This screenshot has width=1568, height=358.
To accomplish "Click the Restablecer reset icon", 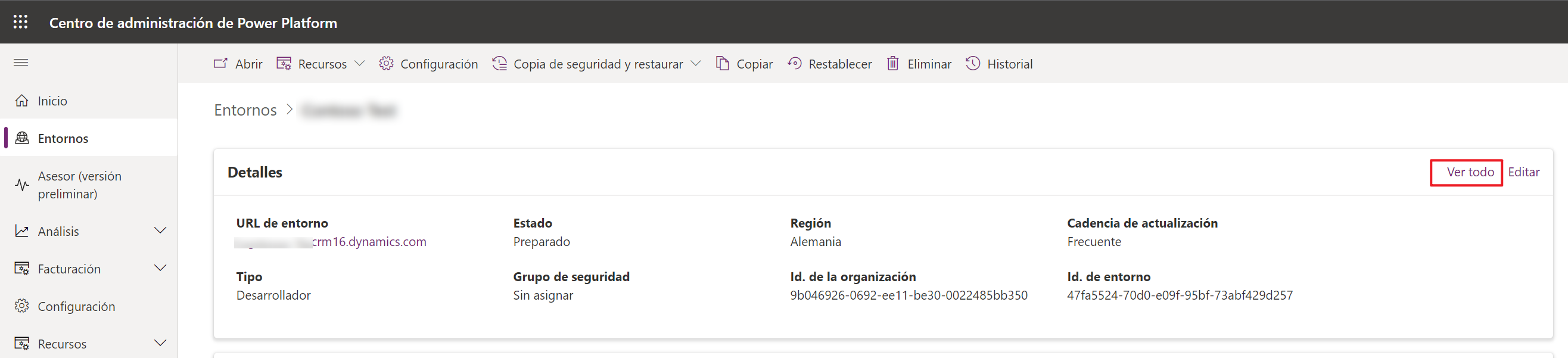I will pos(794,63).
